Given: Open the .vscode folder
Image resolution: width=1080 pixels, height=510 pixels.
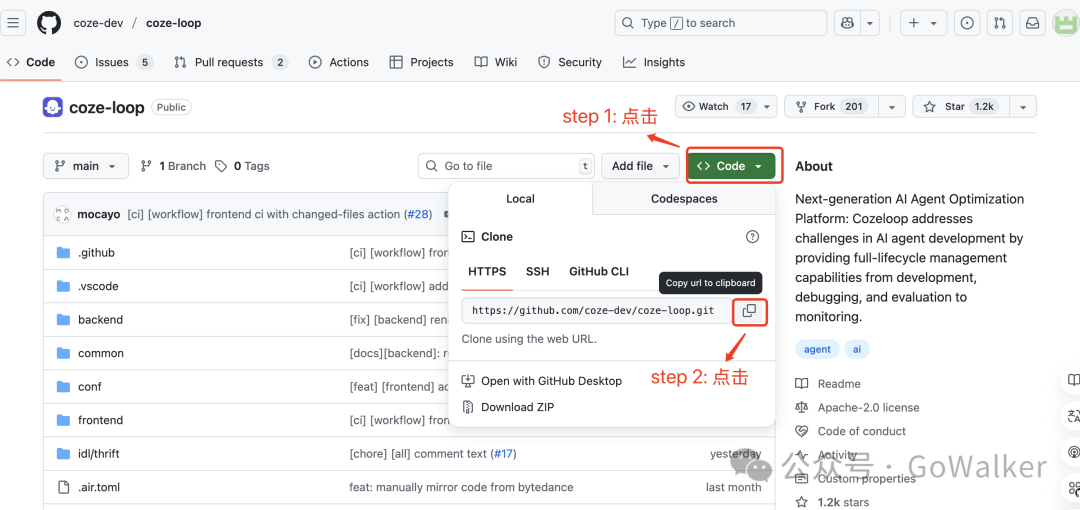Looking at the screenshot, I should point(98,286).
